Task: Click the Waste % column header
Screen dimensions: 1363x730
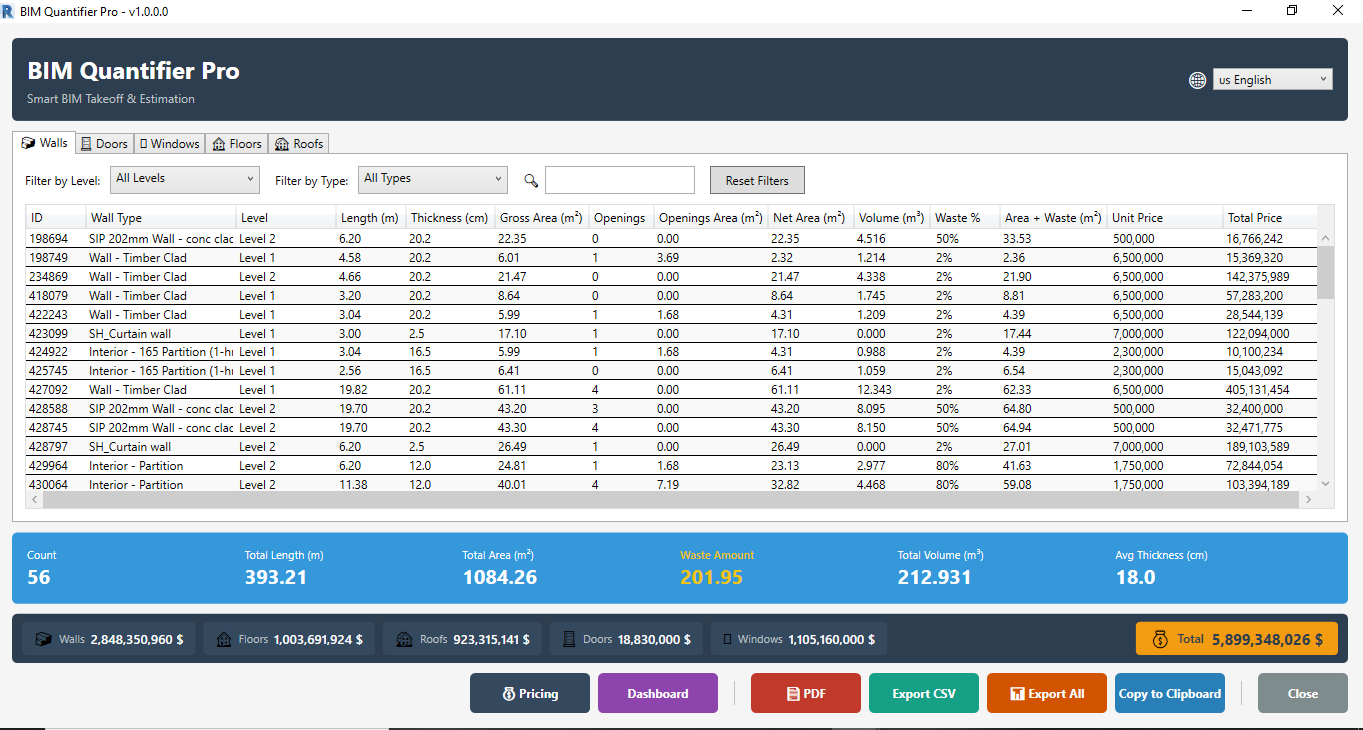Action: (964, 218)
